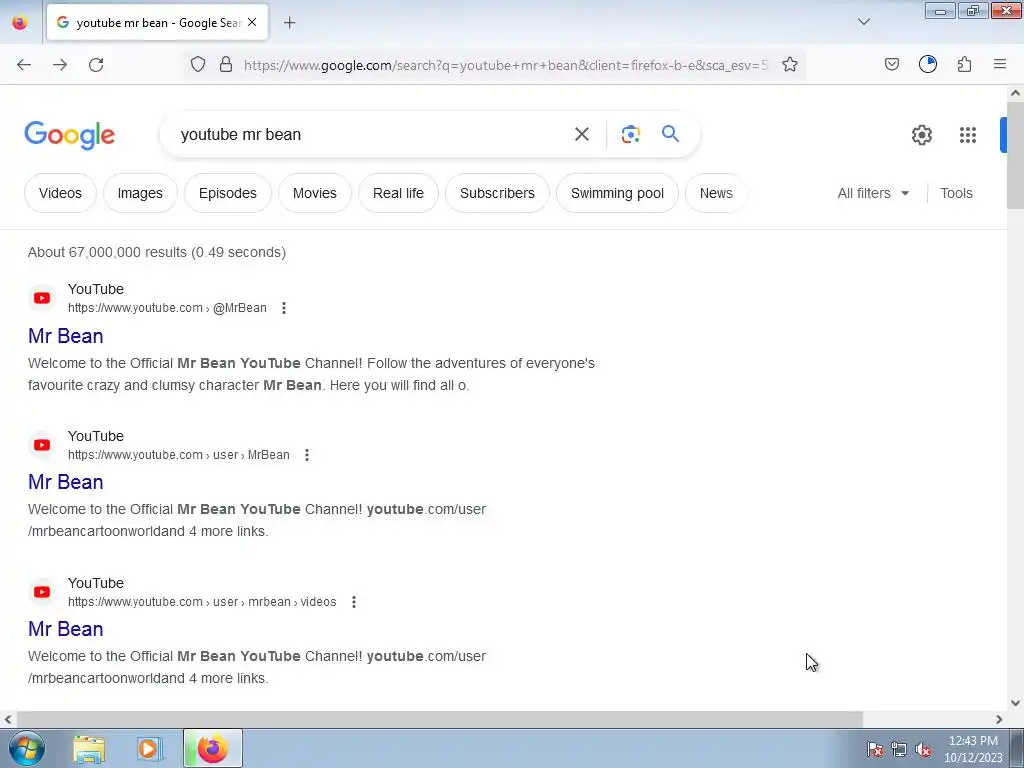Expand the All filters dropdown
This screenshot has height=768, width=1024.
(873, 193)
